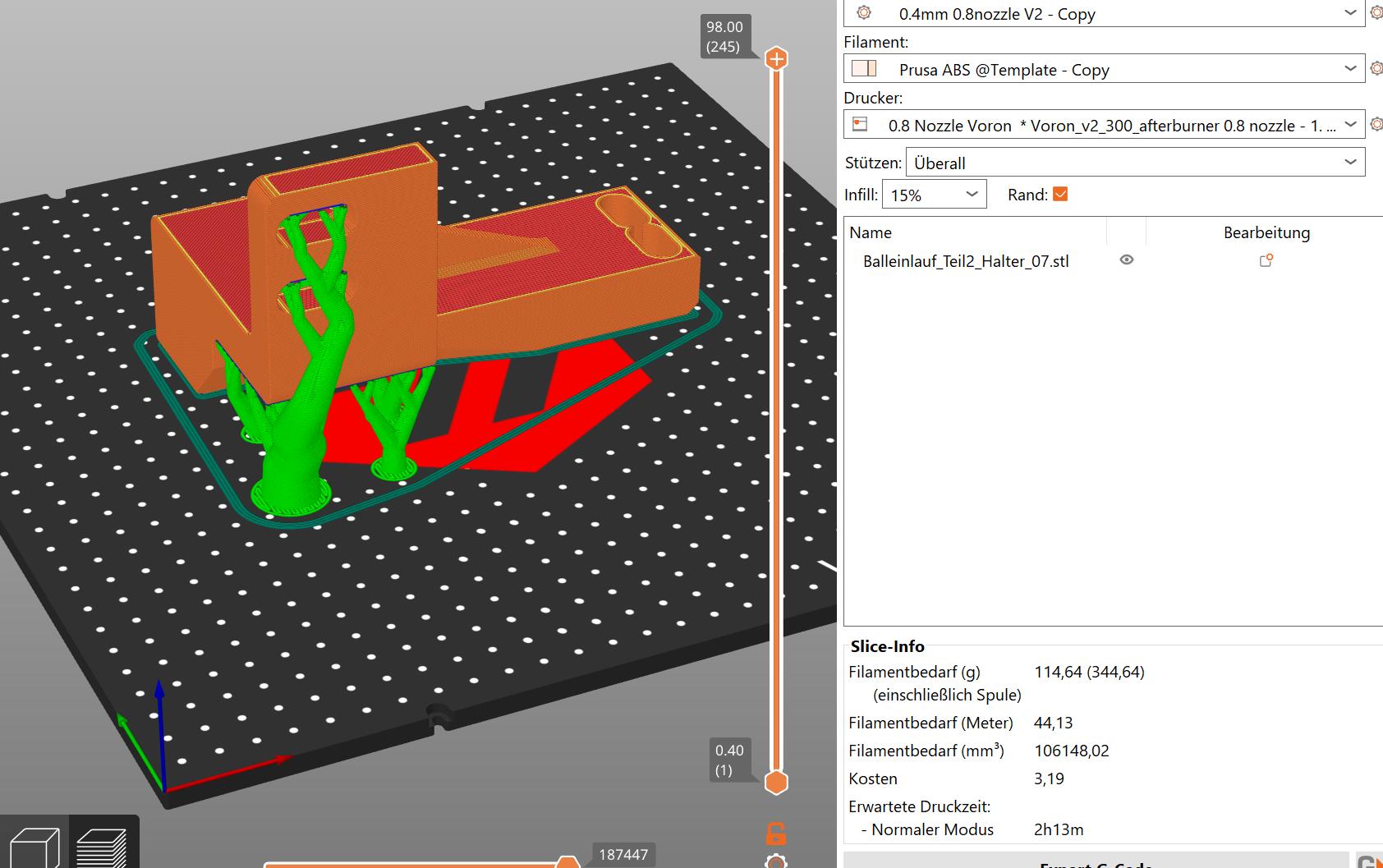Click the top layer label 98.00 (245)
The image size is (1383, 868).
pyautogui.click(x=724, y=37)
